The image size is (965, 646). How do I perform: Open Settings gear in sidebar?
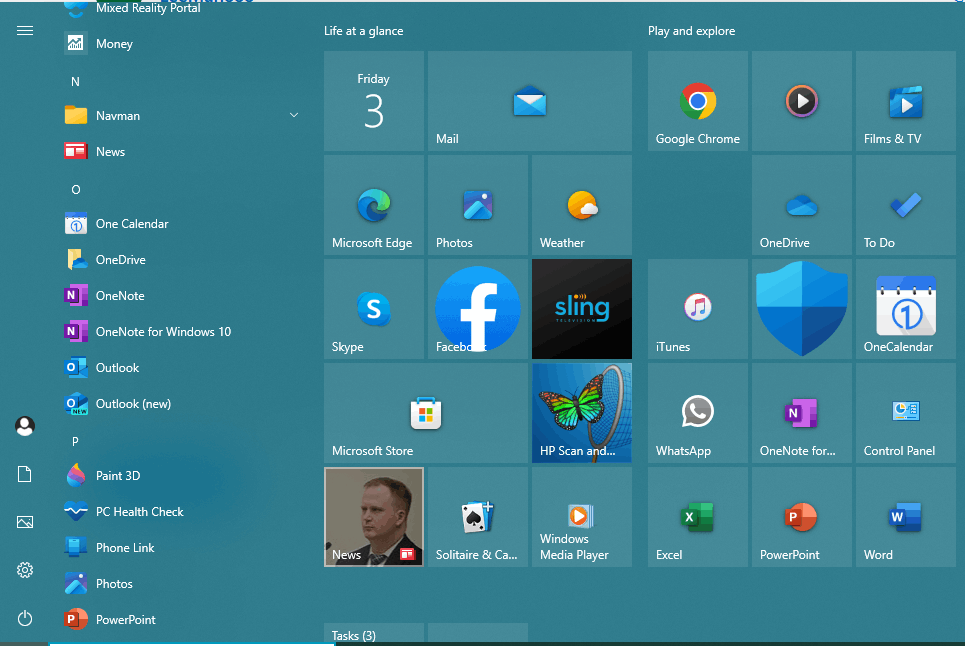coord(25,570)
